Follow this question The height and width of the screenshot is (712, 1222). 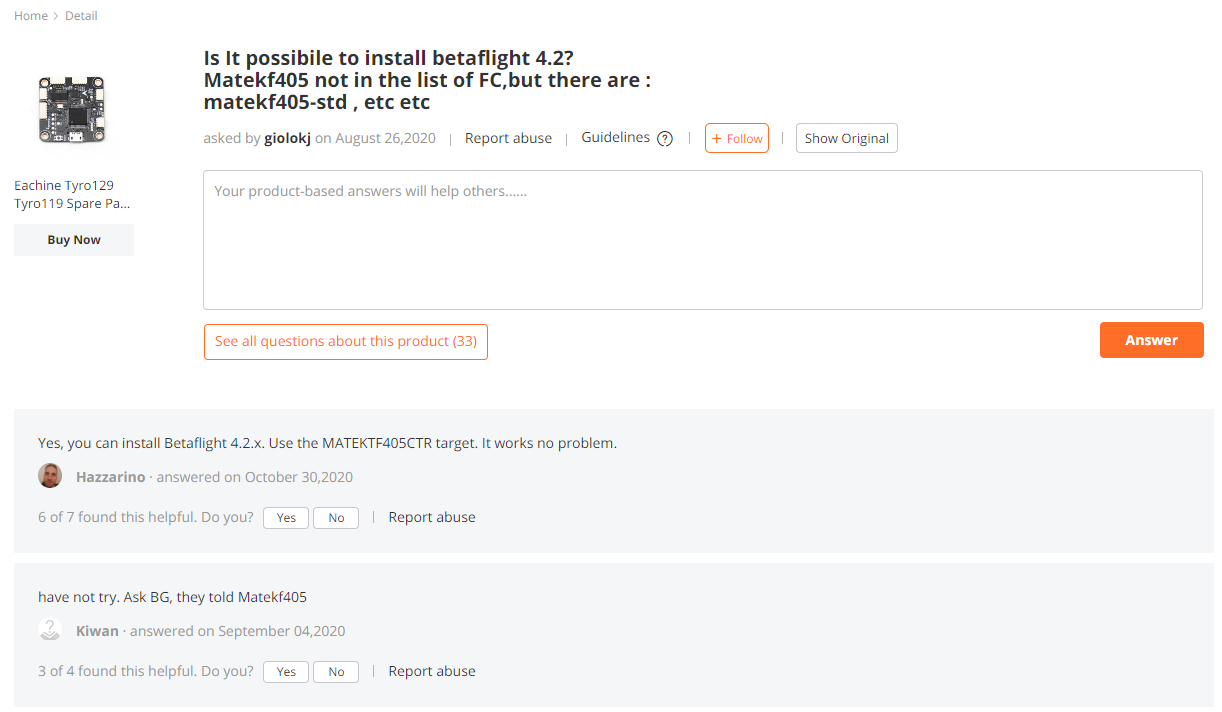coord(737,138)
